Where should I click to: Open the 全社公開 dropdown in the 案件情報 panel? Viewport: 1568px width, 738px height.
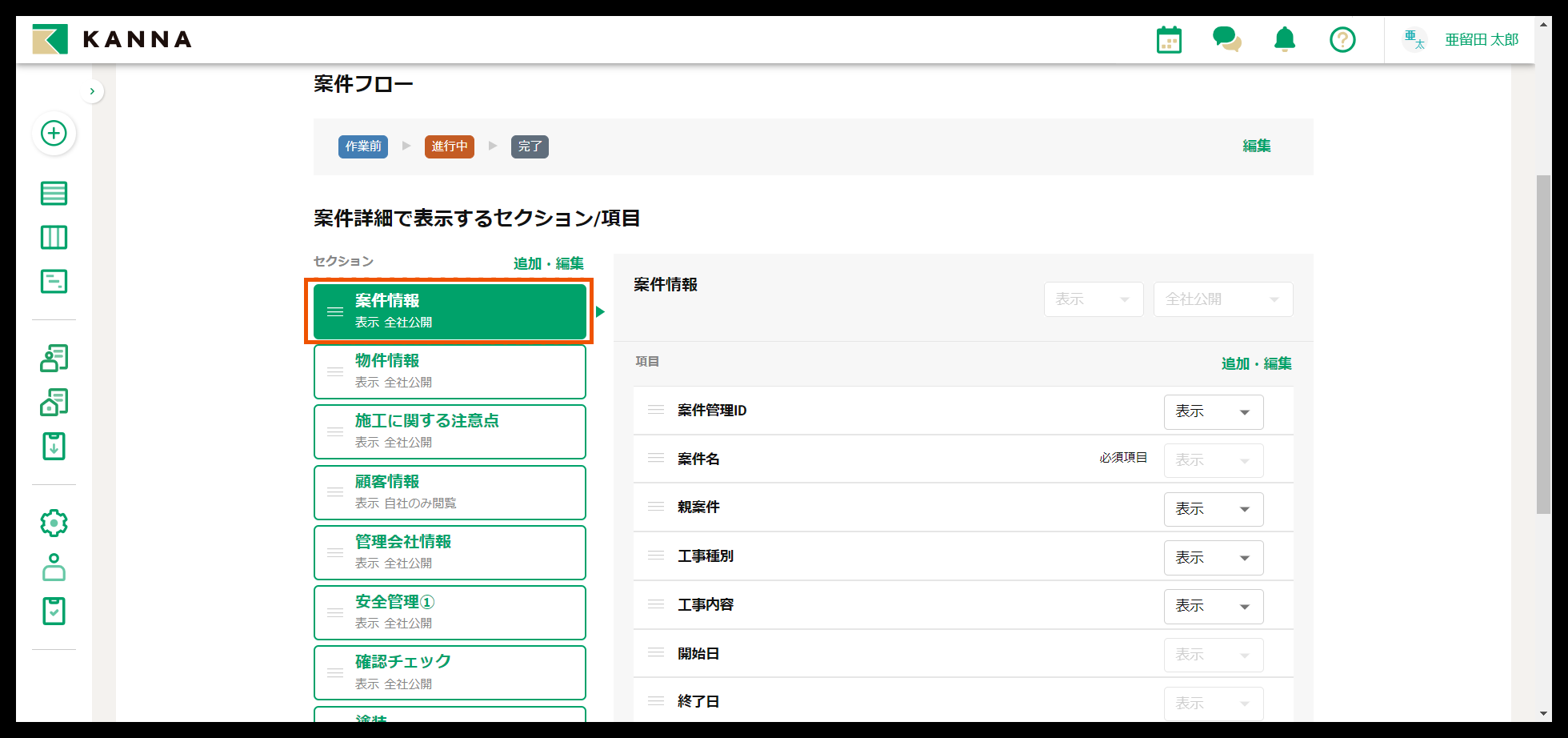pos(1222,299)
